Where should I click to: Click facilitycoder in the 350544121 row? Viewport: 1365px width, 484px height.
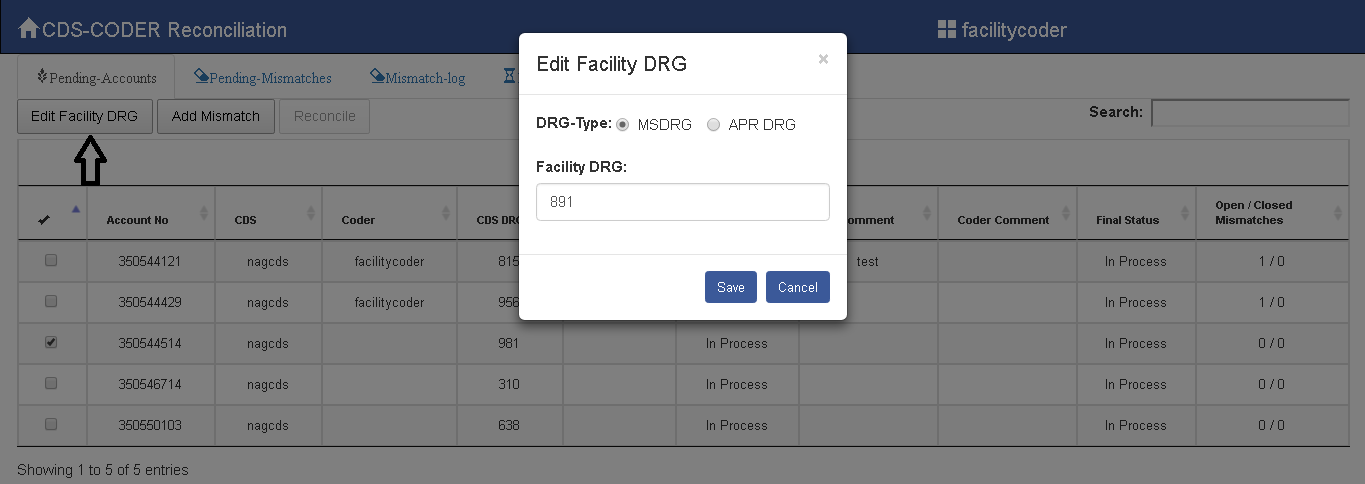pyautogui.click(x=389, y=261)
